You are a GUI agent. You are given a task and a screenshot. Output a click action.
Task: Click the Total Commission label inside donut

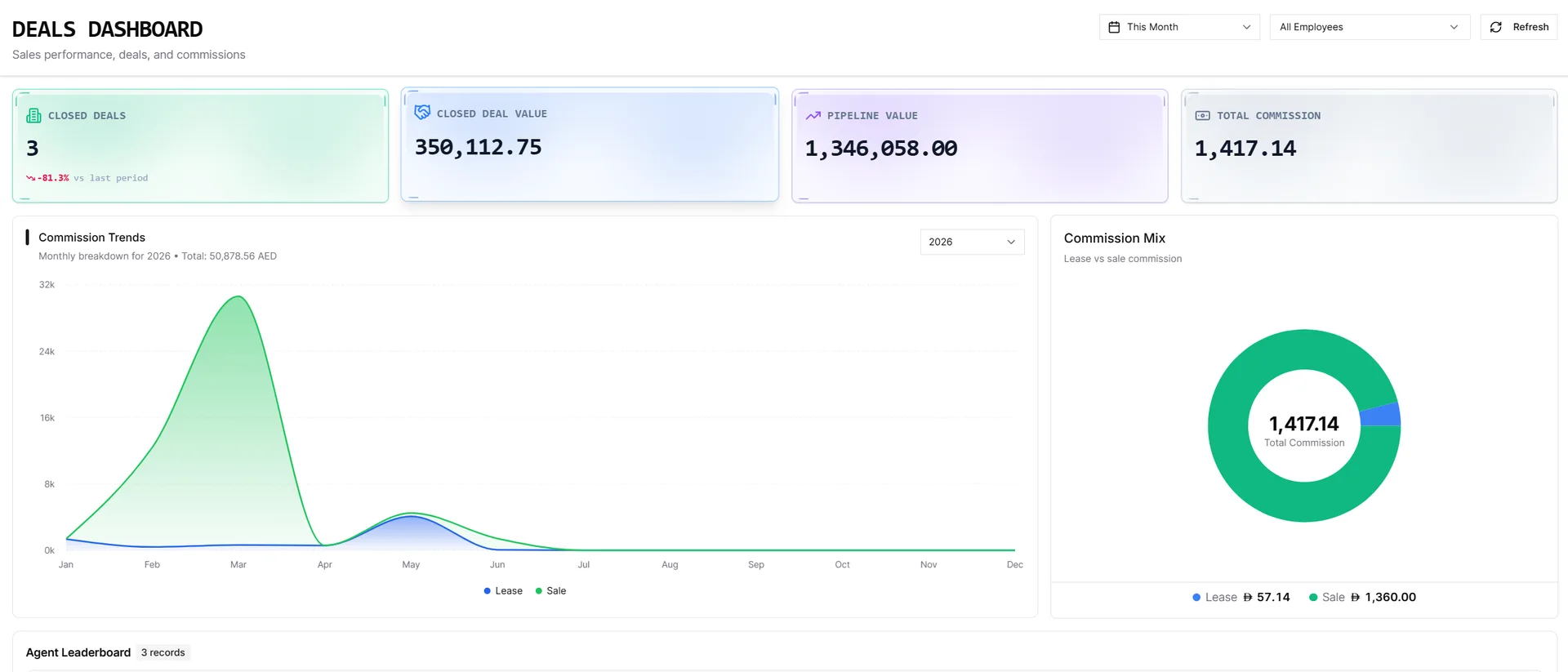(1304, 443)
